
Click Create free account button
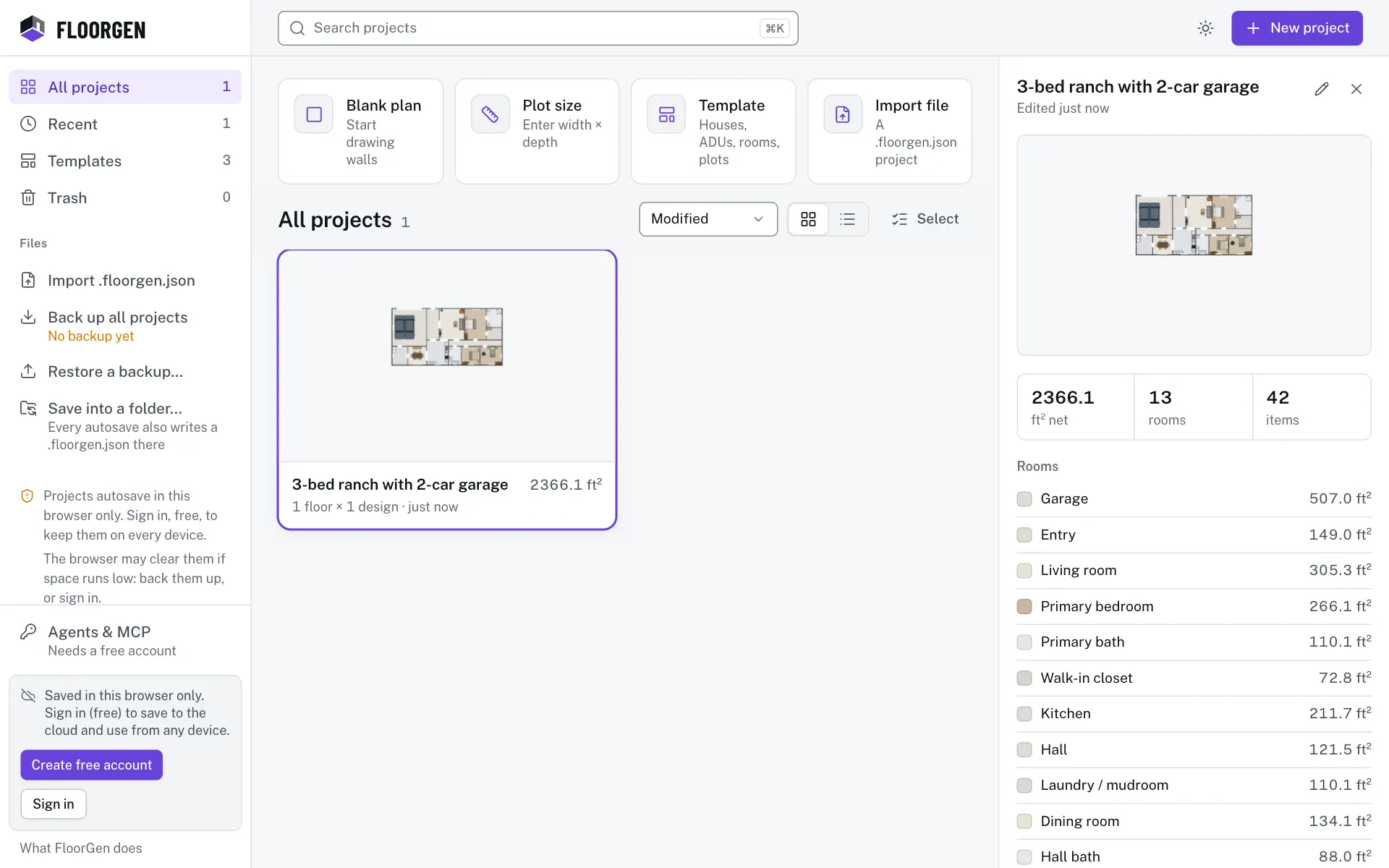tap(92, 765)
